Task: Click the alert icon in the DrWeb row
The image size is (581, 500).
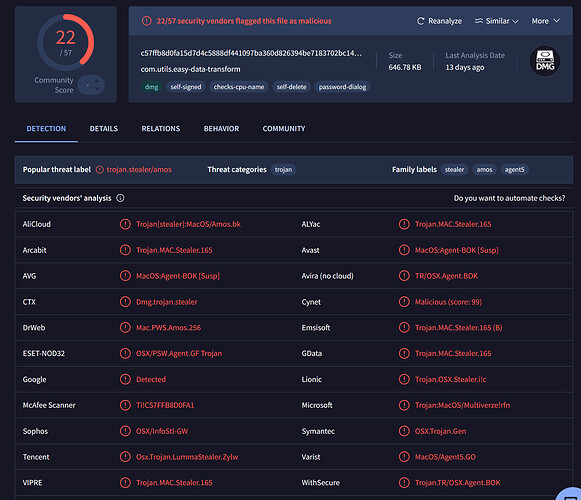Action: tap(125, 327)
